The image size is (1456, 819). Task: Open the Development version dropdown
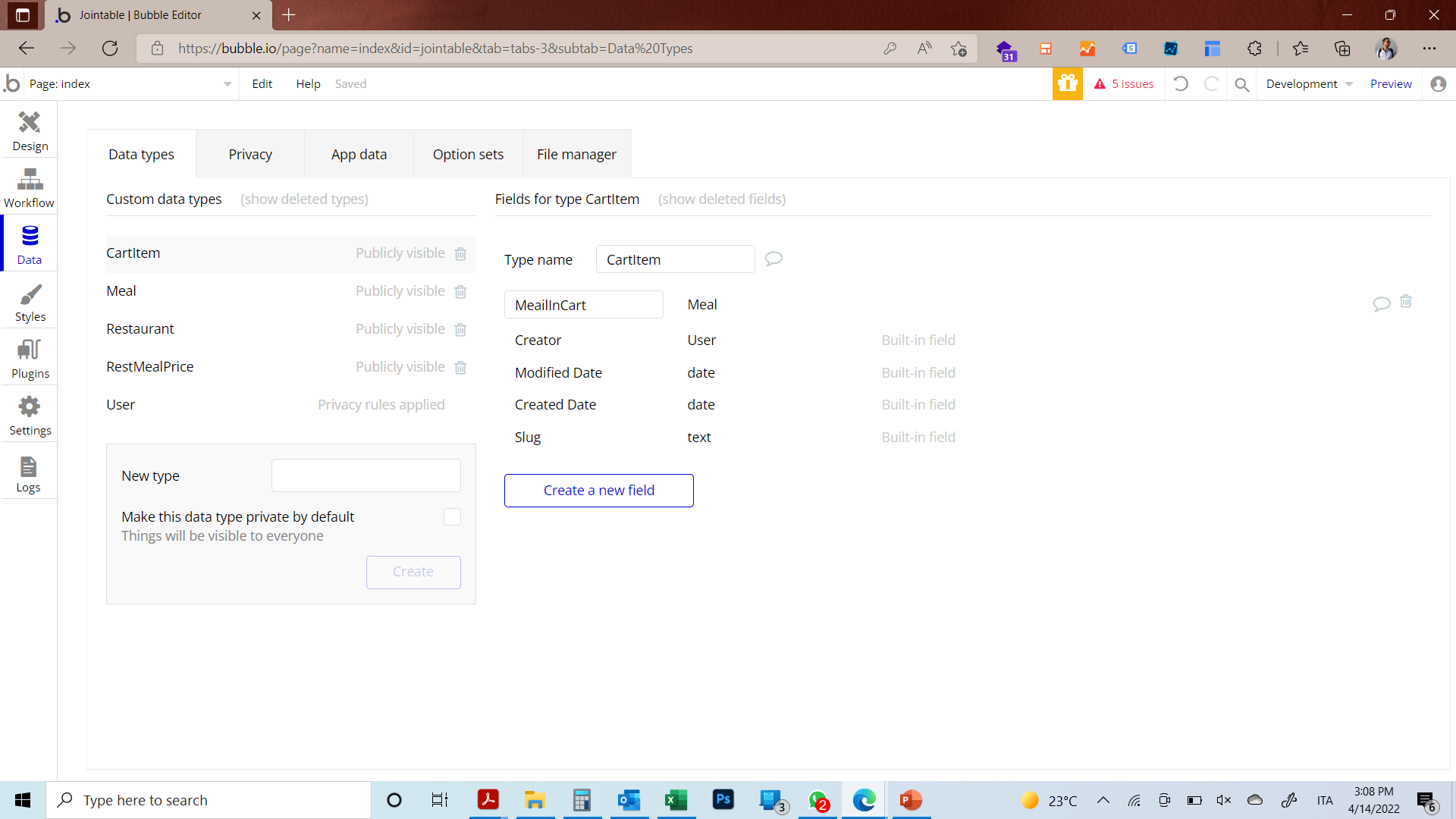(x=1309, y=84)
